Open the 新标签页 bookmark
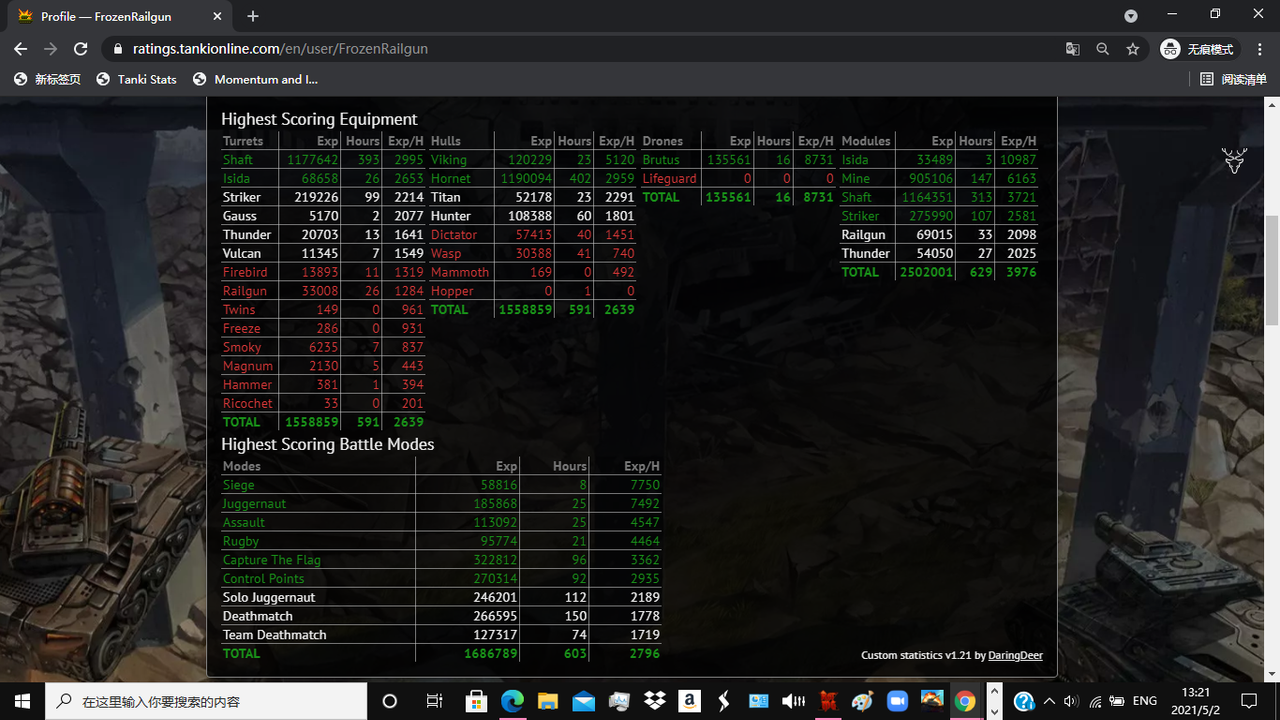 [47, 79]
